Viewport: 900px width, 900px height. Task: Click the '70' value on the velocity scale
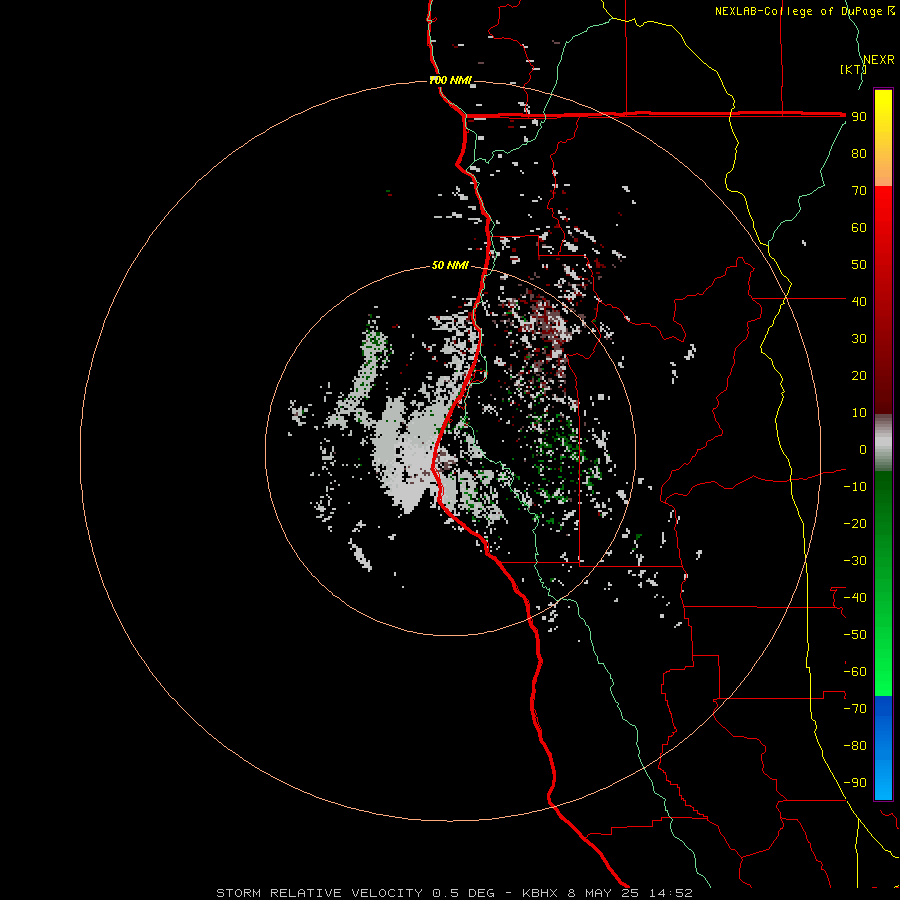pyautogui.click(x=859, y=191)
